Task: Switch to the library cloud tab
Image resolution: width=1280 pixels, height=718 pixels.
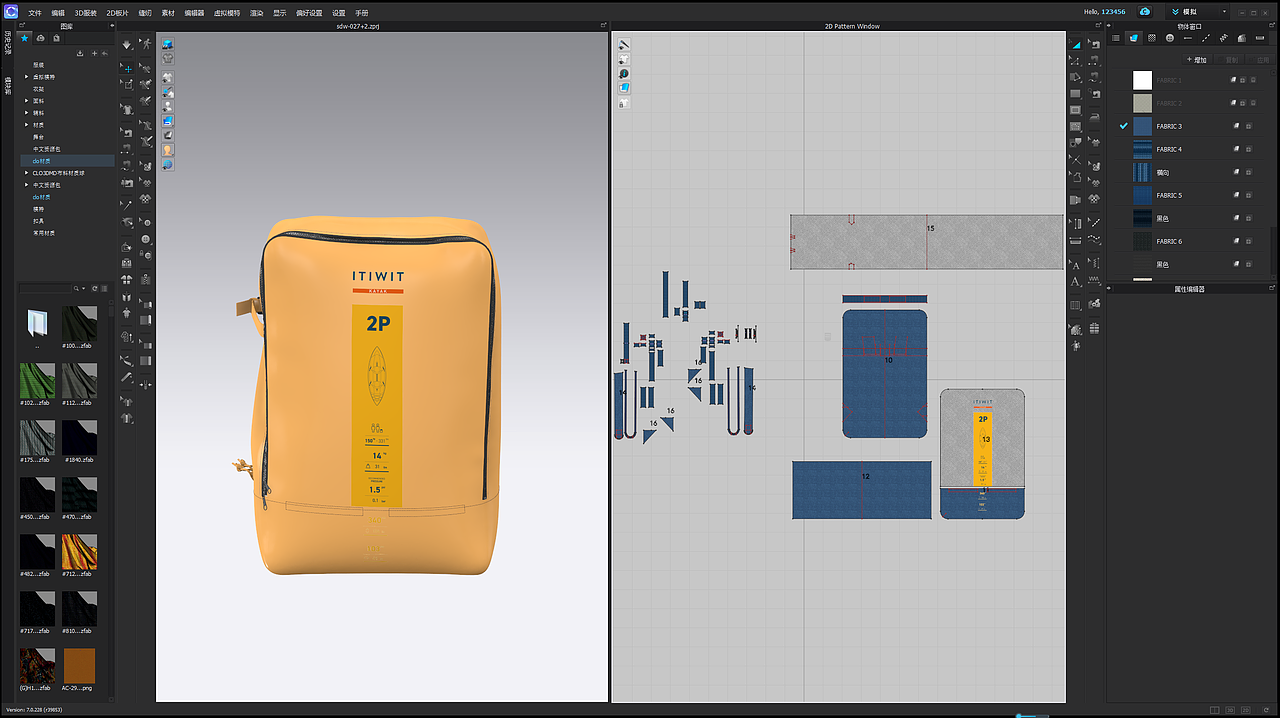Action: click(x=41, y=38)
